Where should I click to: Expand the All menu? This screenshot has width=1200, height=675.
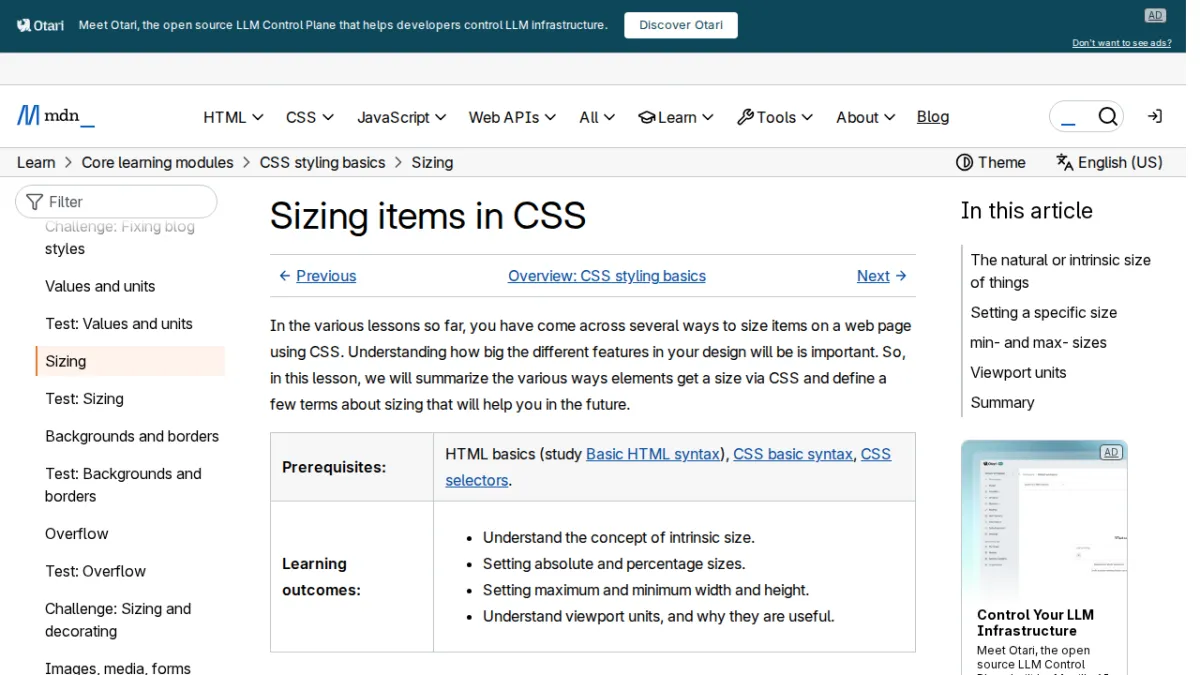pyautogui.click(x=597, y=117)
